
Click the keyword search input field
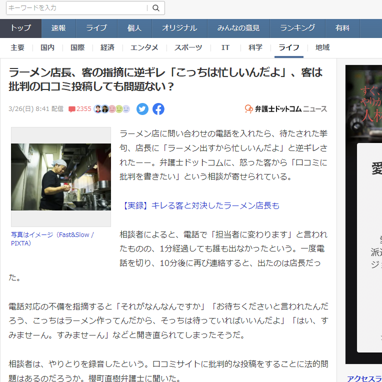click(x=77, y=8)
